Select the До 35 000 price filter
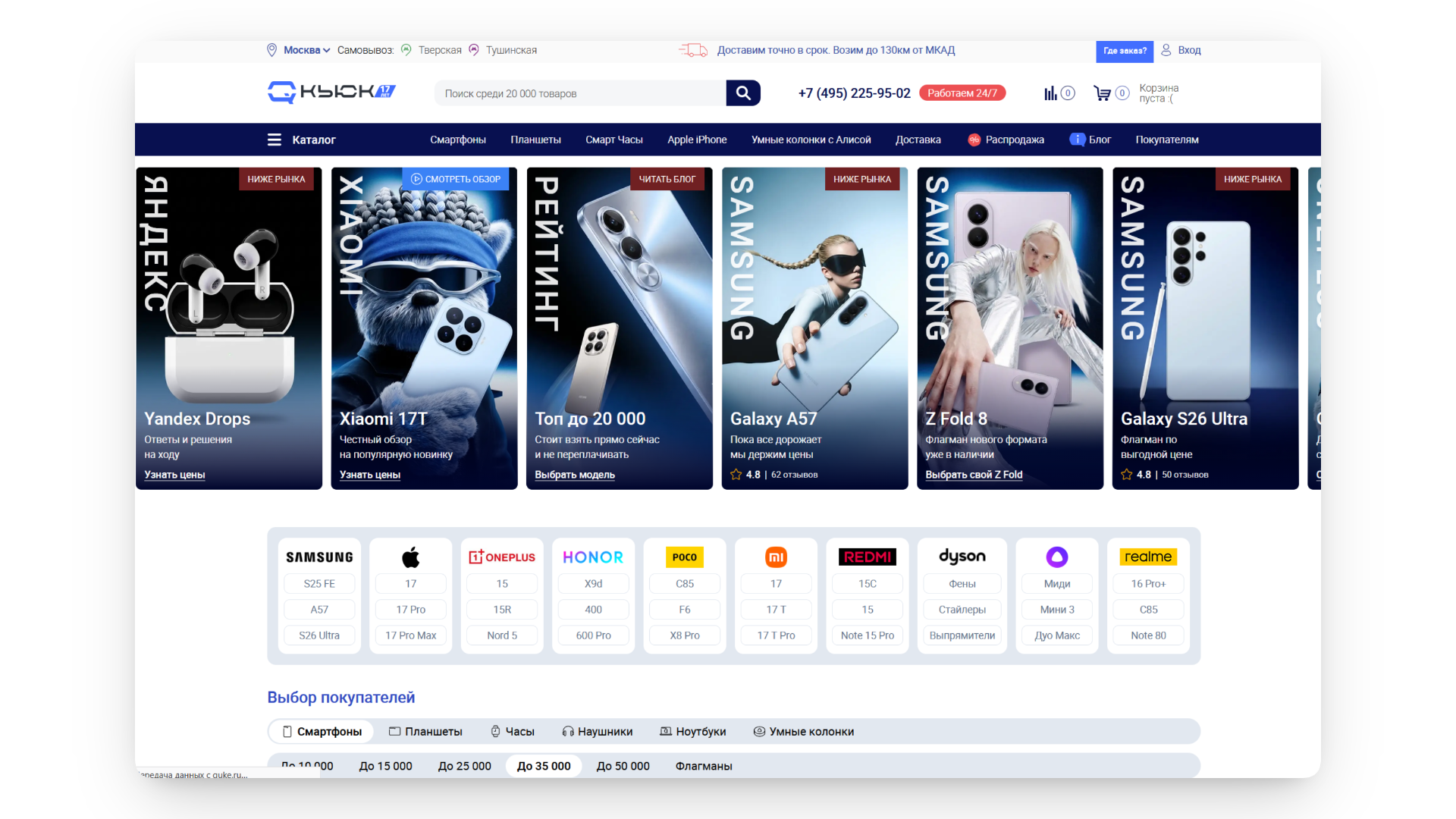1456x819 pixels. [x=544, y=766]
